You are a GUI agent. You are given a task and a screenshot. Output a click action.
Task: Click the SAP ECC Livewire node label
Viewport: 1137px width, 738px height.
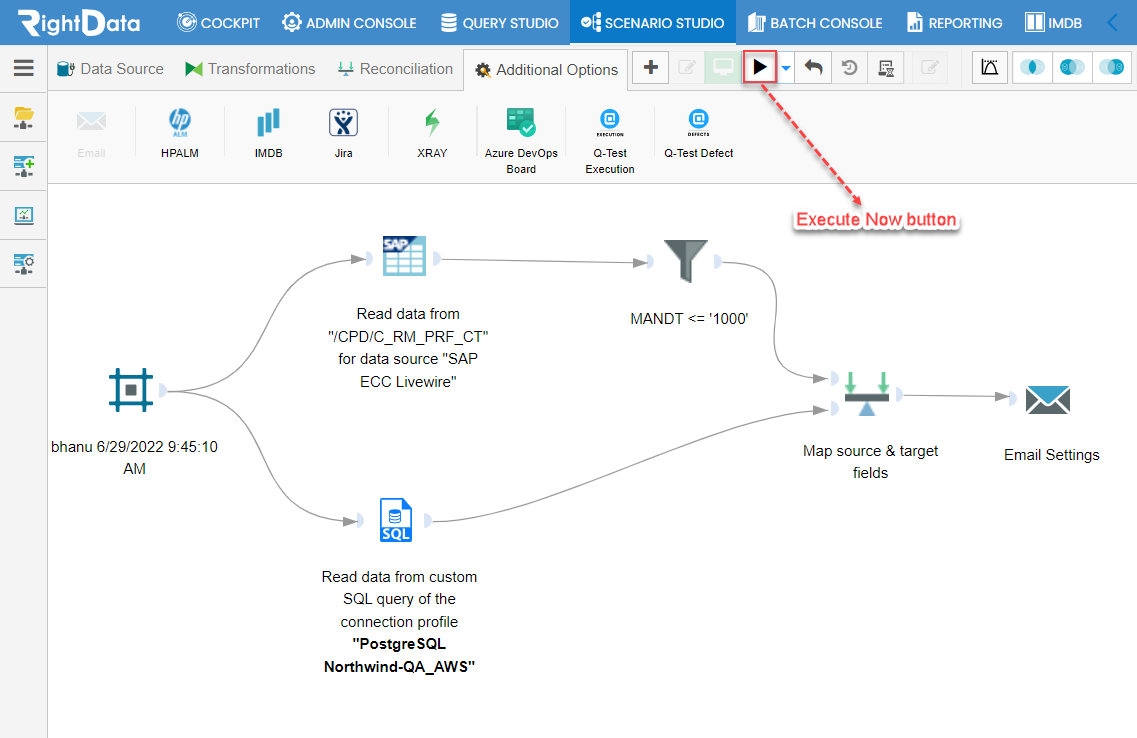408,348
